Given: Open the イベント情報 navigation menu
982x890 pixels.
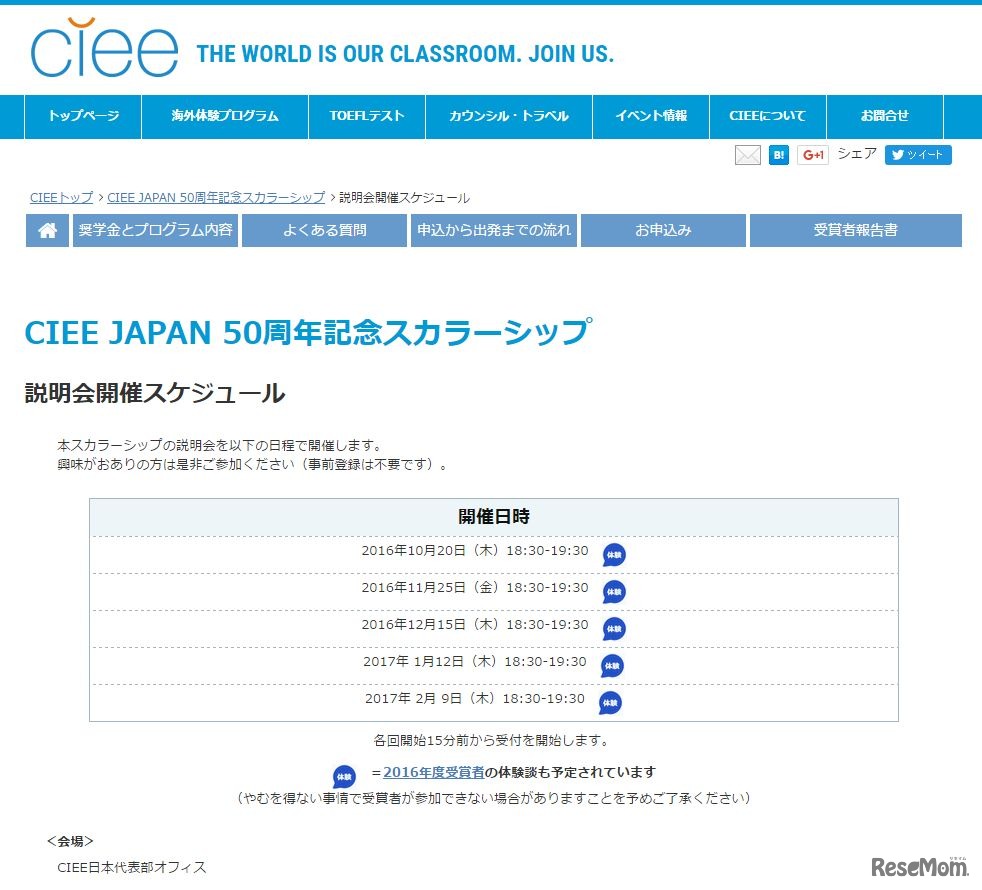Looking at the screenshot, I should (651, 116).
